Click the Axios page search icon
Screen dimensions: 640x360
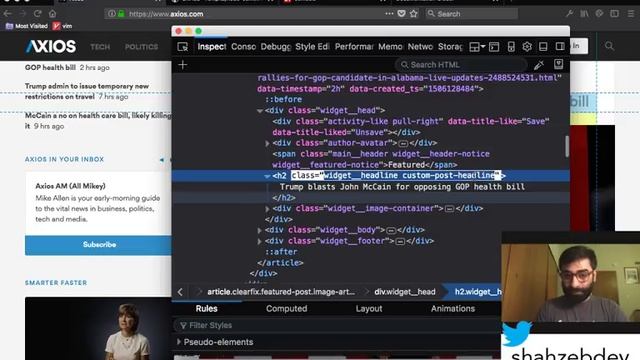[x=609, y=46]
